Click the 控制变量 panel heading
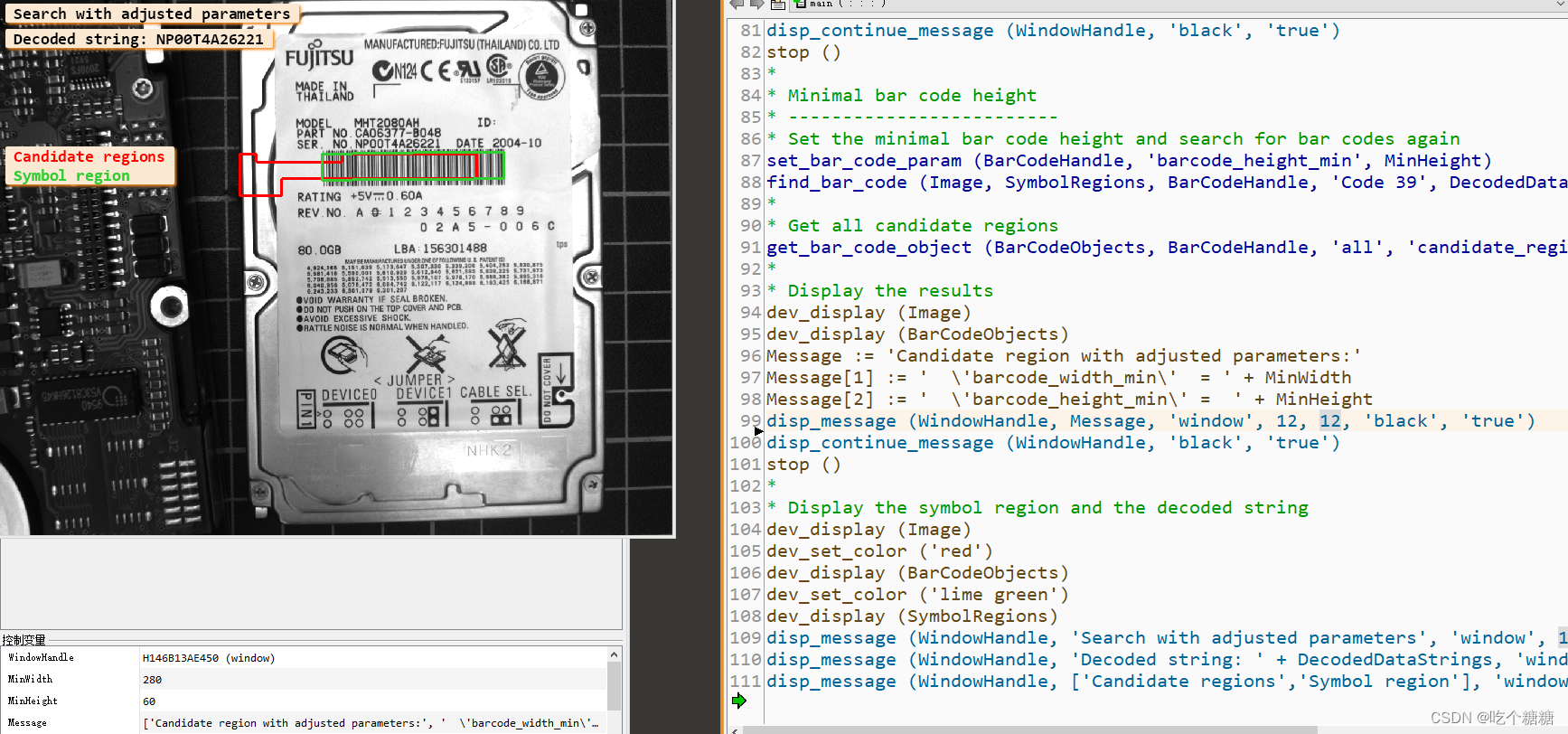The height and width of the screenshot is (734, 1568). point(23,639)
